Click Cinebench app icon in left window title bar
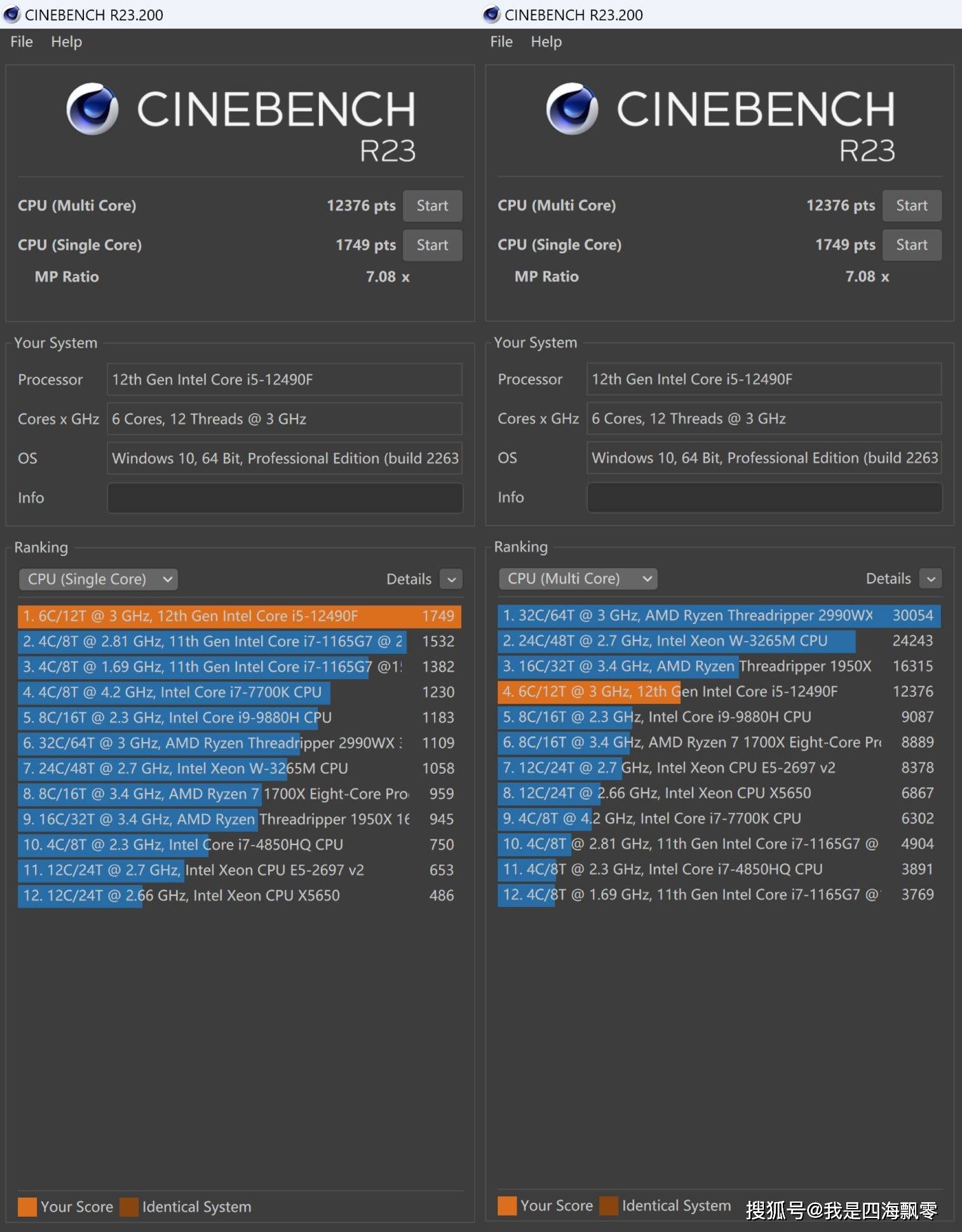The width and height of the screenshot is (962, 1232). [x=11, y=14]
